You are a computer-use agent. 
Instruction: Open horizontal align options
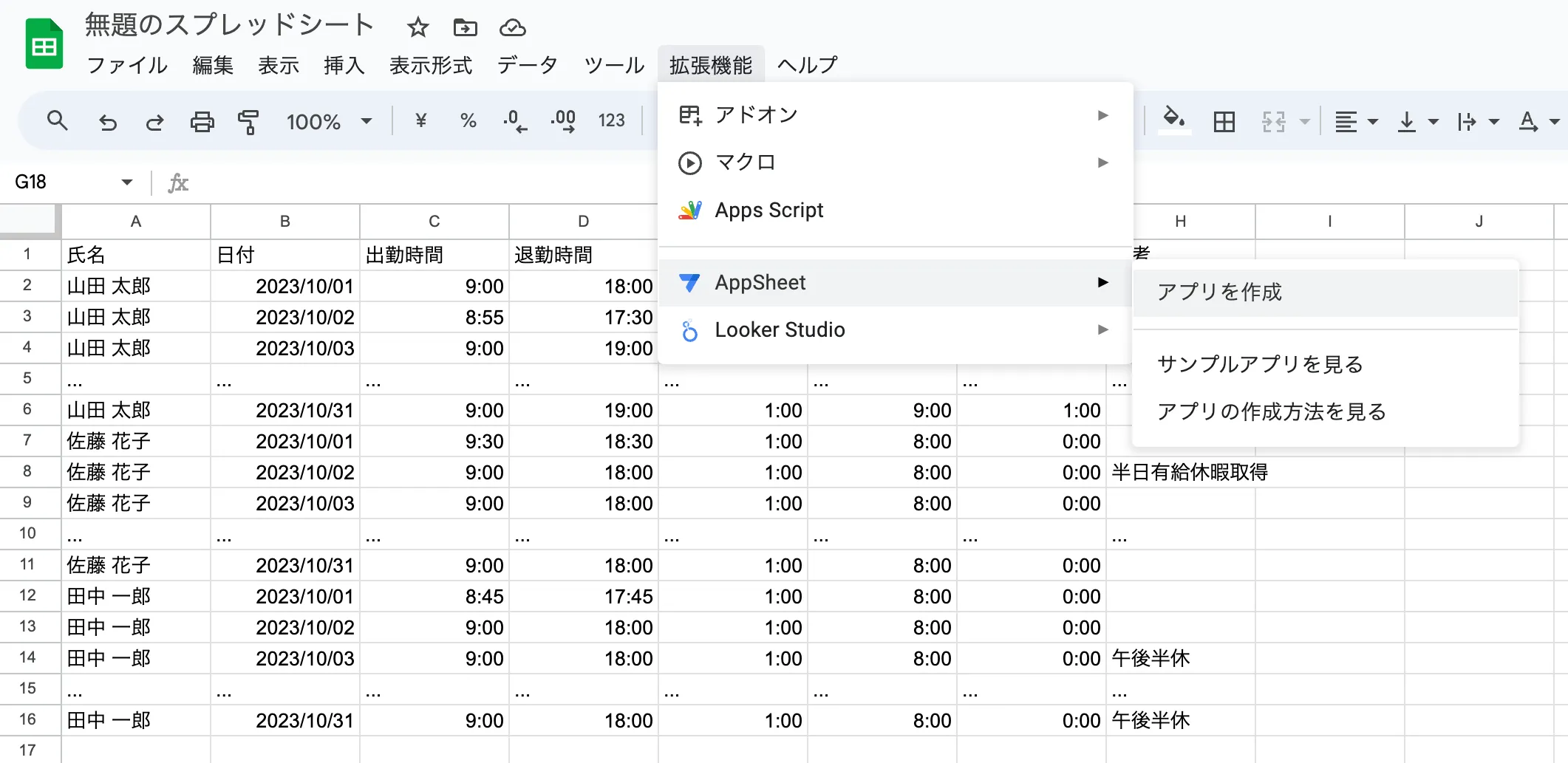[x=1356, y=121]
